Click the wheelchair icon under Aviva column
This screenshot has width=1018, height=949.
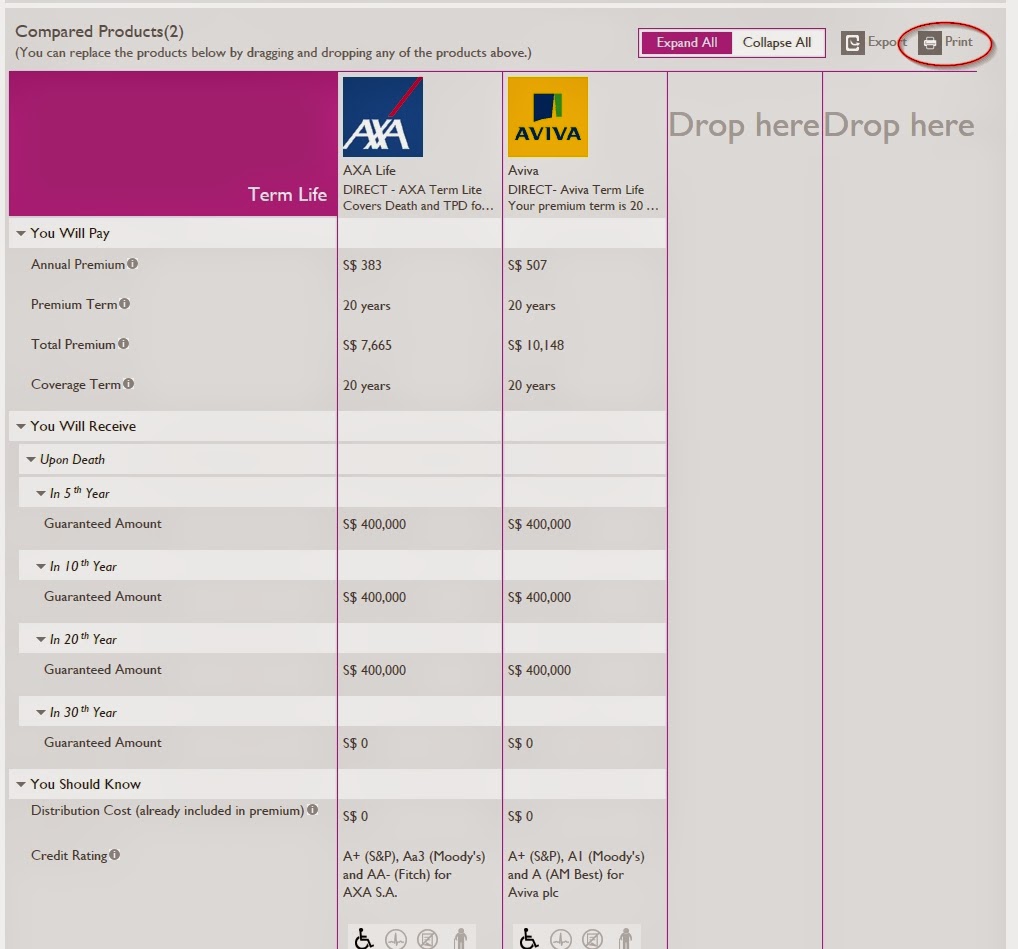528,938
